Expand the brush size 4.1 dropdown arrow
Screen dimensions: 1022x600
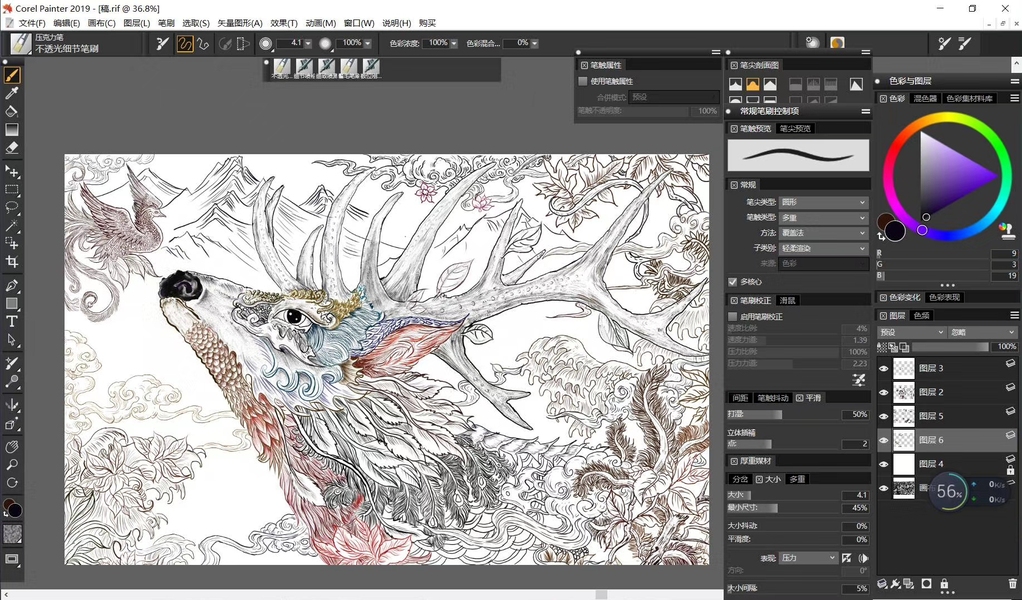point(310,44)
